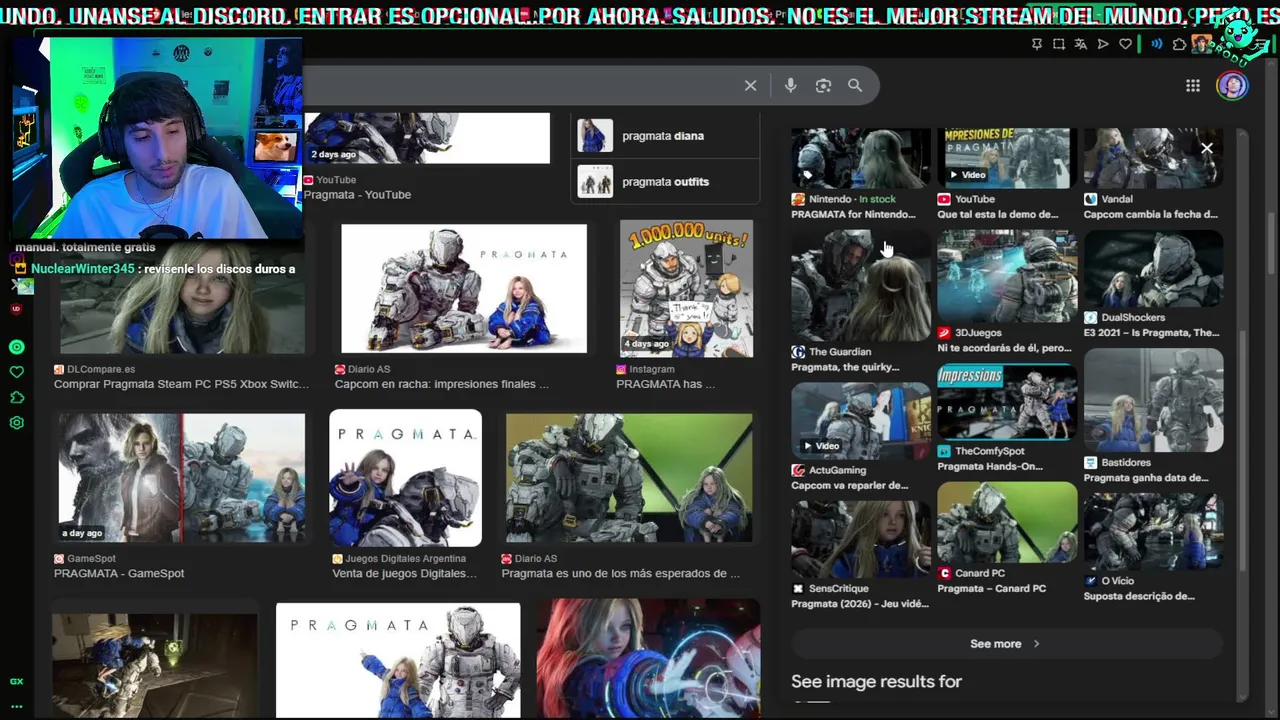Bookmark the page with the toolbar heart icon
The image size is (1280, 720).
click(1125, 44)
